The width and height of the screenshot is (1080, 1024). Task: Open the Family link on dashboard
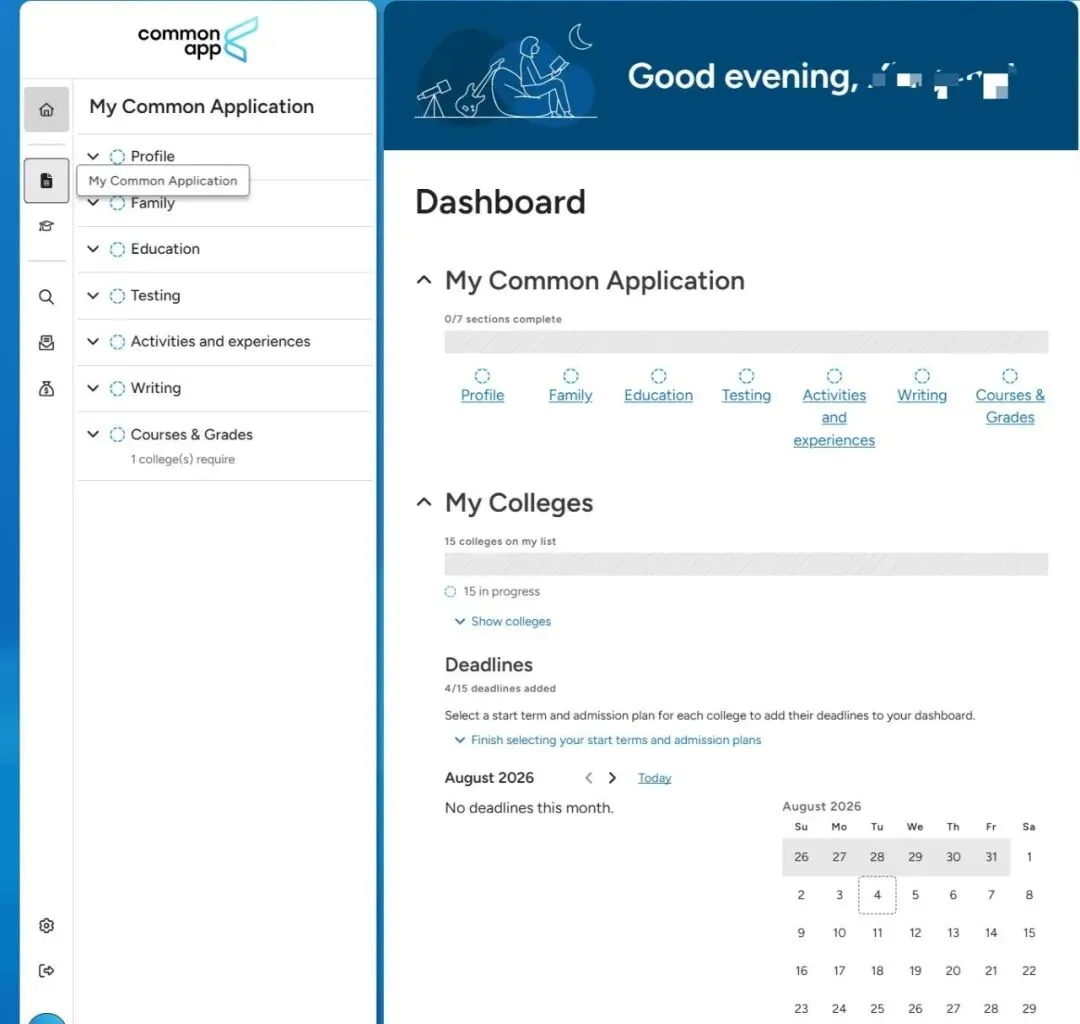pos(570,395)
